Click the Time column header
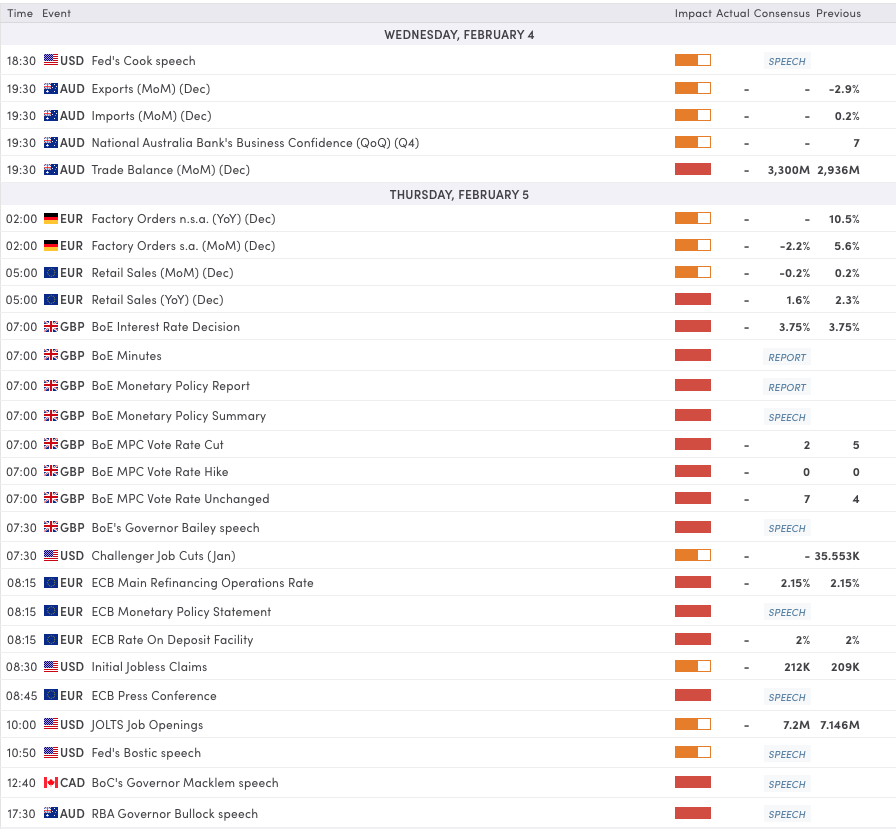896x829 pixels. click(20, 13)
